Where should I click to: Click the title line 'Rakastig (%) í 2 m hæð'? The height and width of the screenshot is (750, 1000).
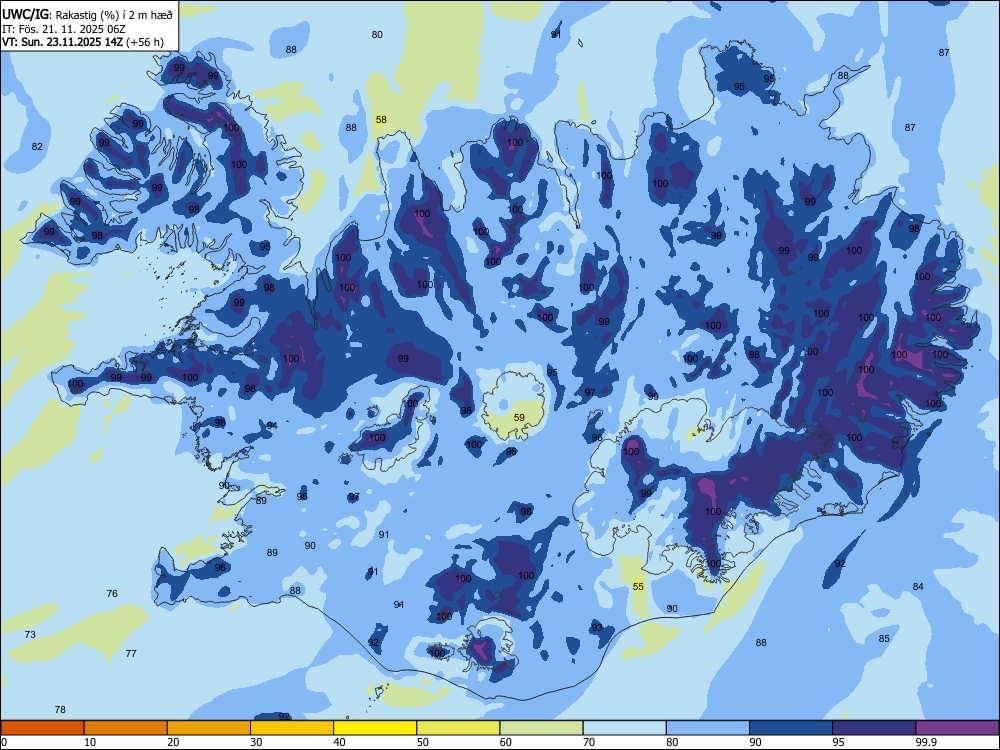(x=115, y=15)
